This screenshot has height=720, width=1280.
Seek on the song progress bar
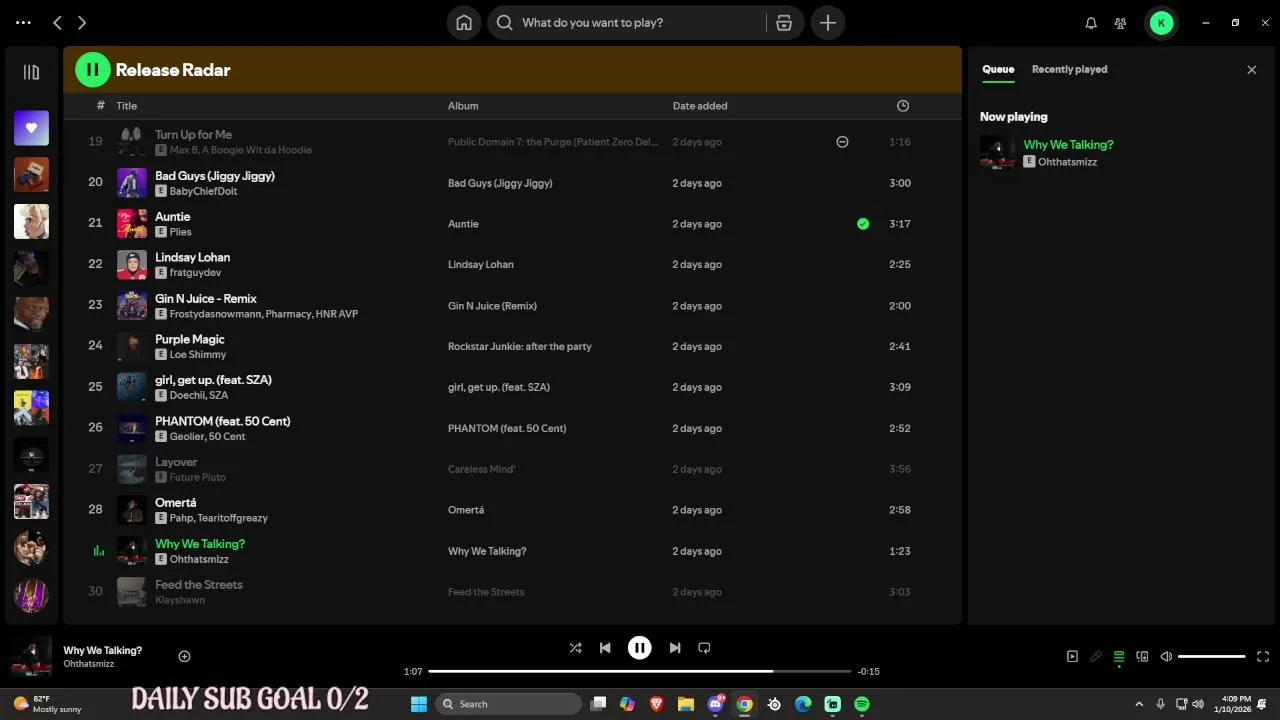640,671
